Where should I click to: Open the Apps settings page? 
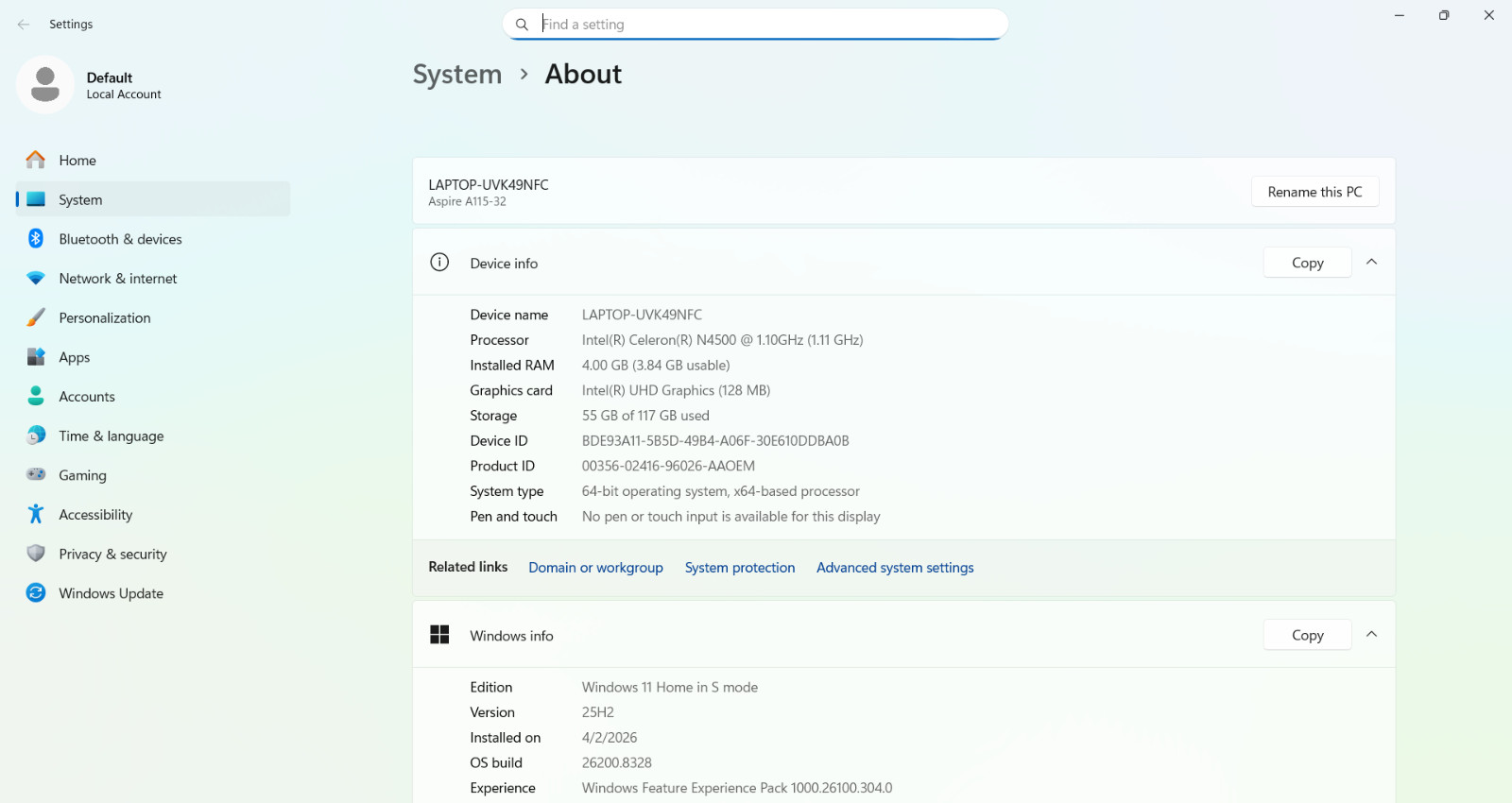click(x=153, y=357)
